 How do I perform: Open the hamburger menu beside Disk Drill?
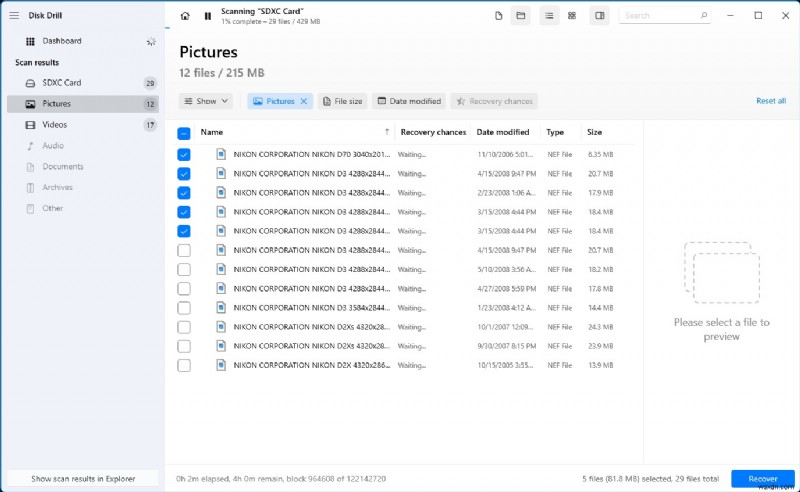point(14,15)
